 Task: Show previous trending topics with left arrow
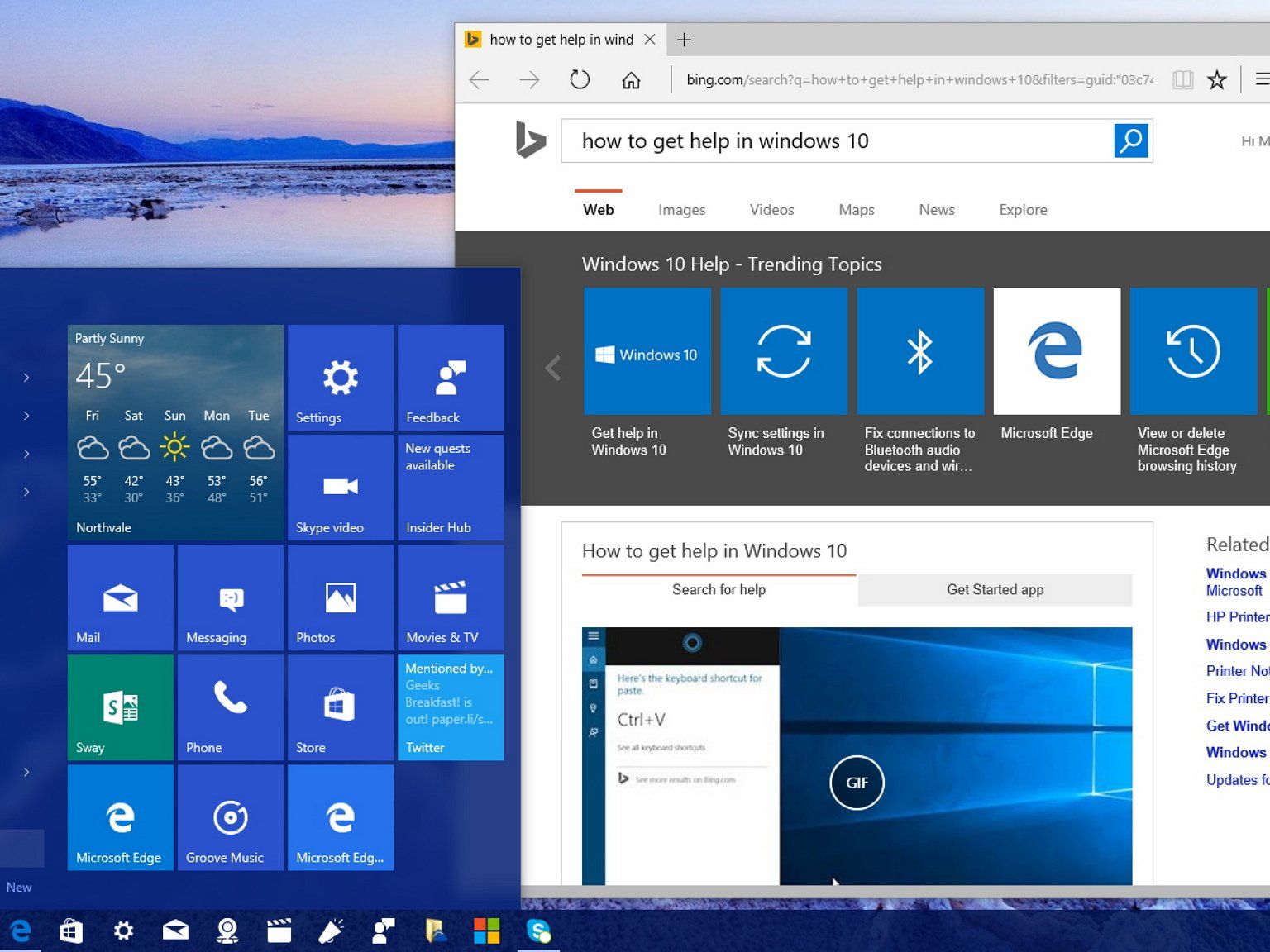pos(553,368)
